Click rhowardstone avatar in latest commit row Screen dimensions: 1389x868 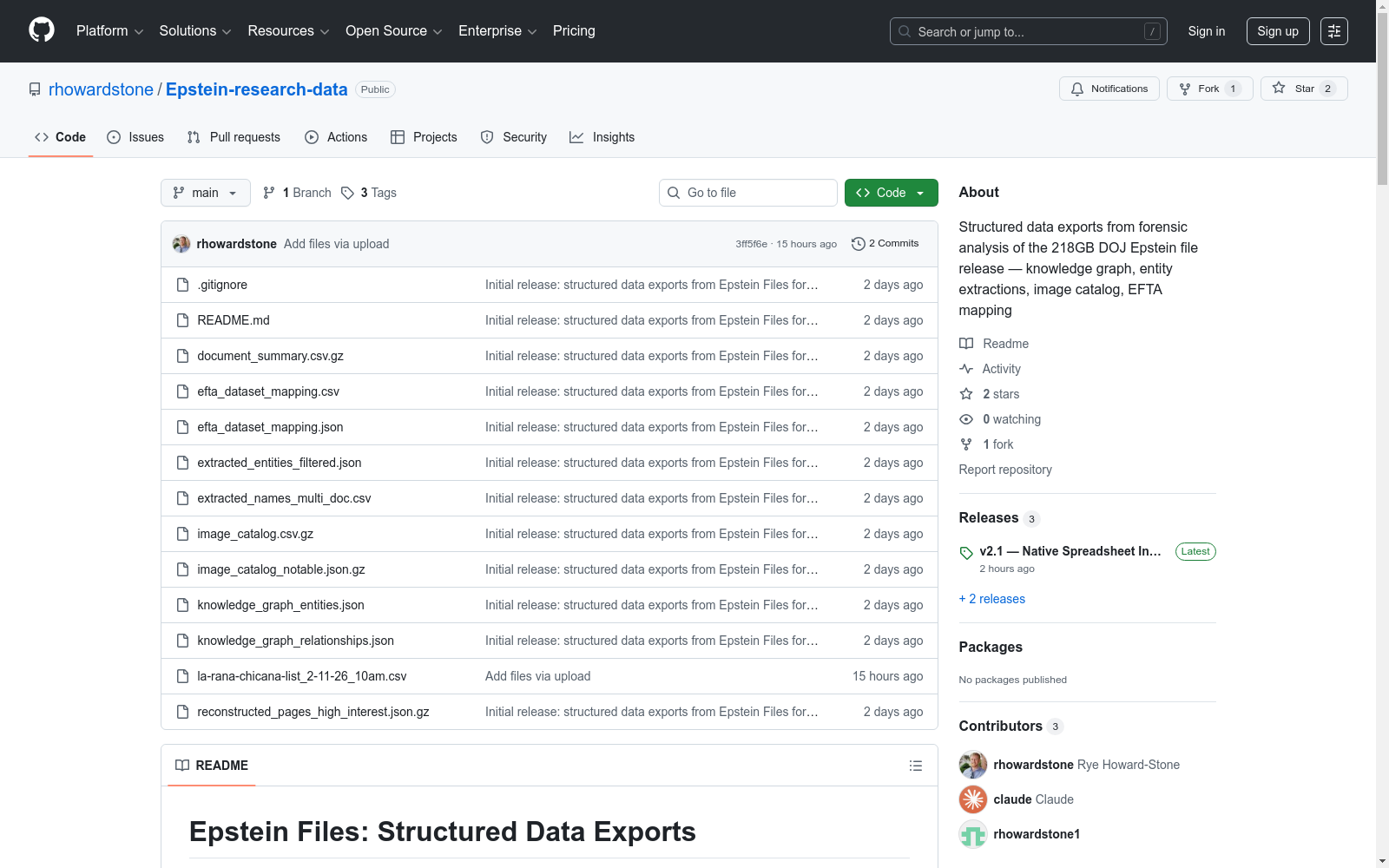click(181, 244)
